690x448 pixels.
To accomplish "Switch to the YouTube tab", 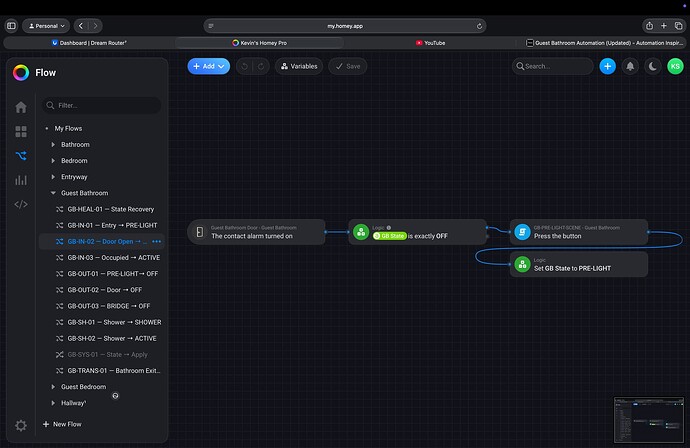I will [x=430, y=43].
